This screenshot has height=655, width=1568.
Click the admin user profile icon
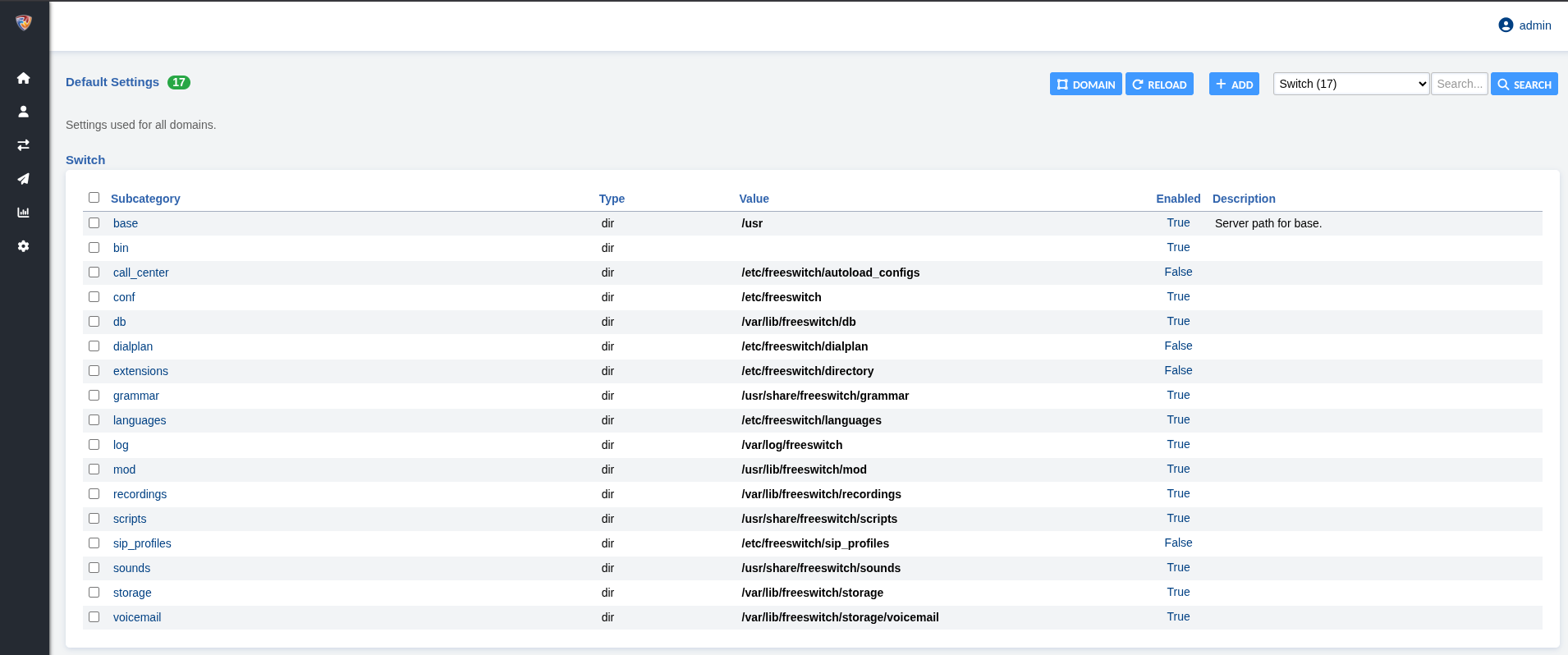point(1506,25)
